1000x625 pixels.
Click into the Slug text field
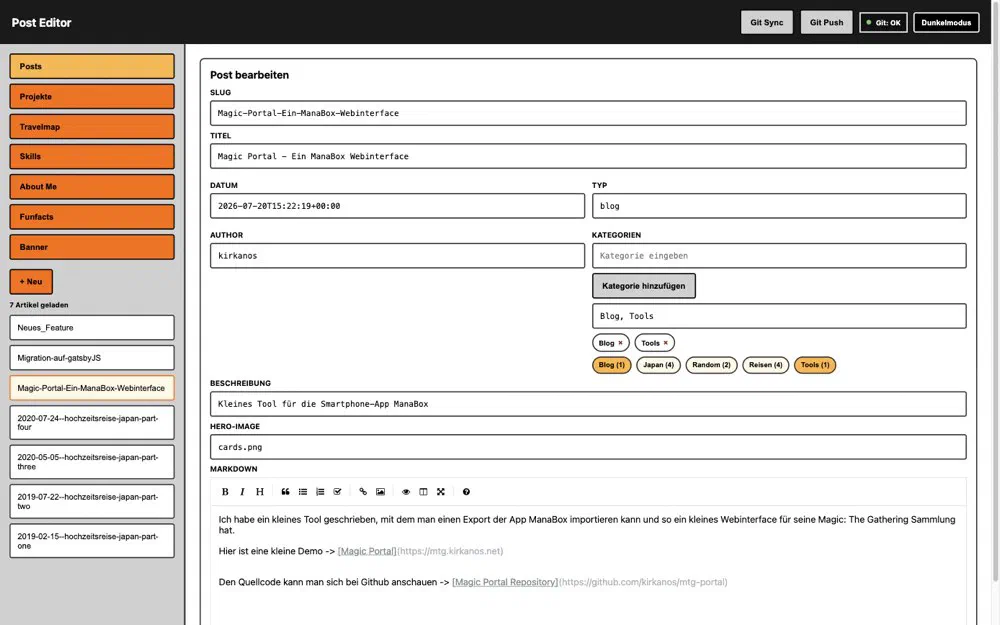point(588,113)
